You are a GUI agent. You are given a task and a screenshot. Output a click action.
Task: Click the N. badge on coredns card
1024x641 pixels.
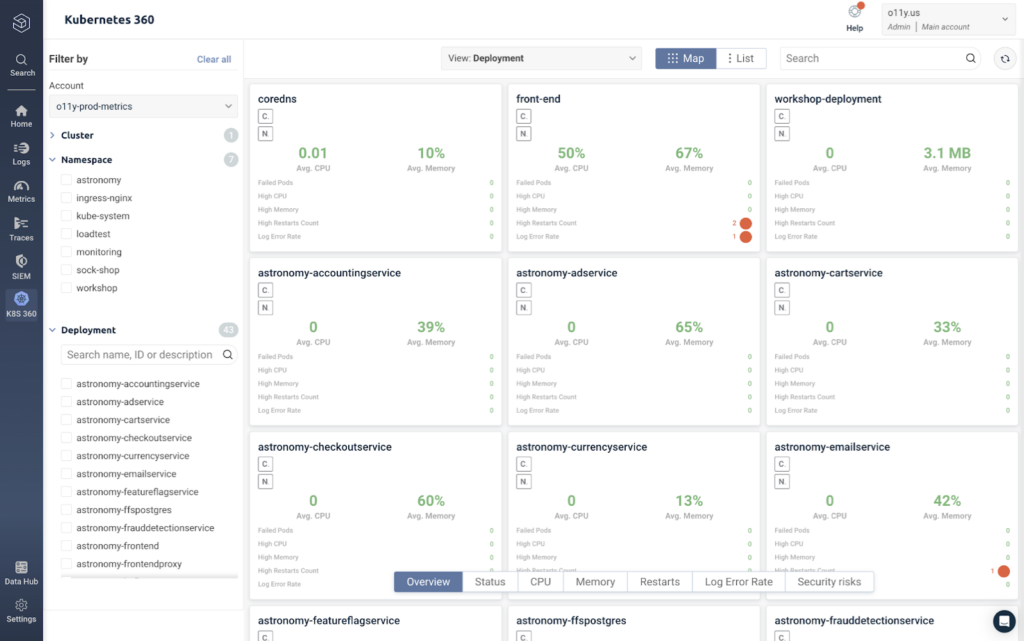[265, 134]
